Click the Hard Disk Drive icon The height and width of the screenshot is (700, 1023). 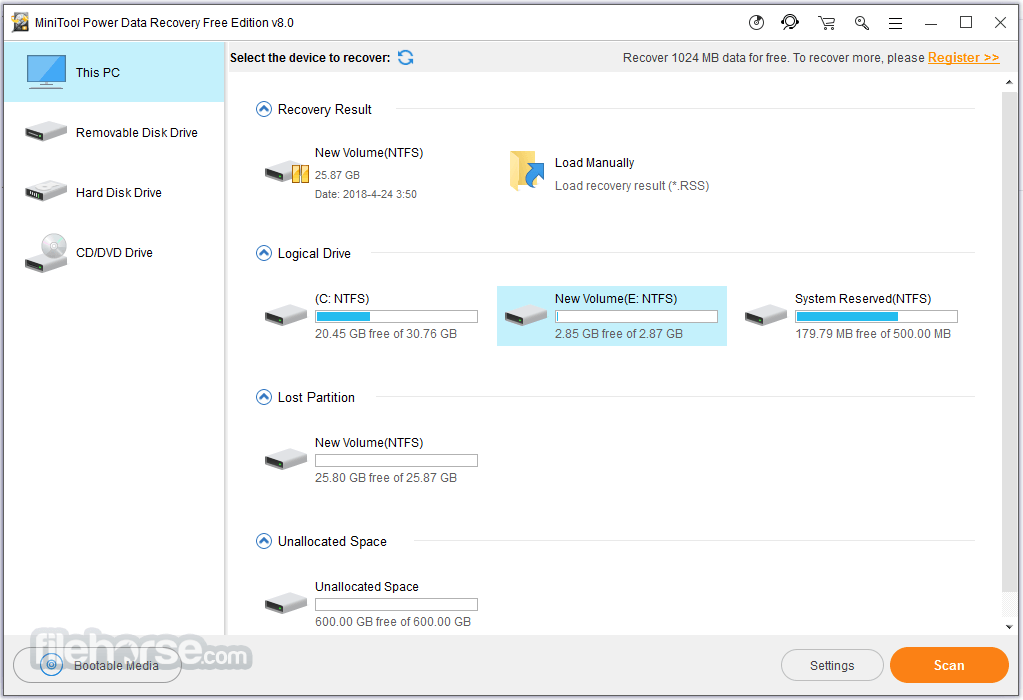click(46, 191)
